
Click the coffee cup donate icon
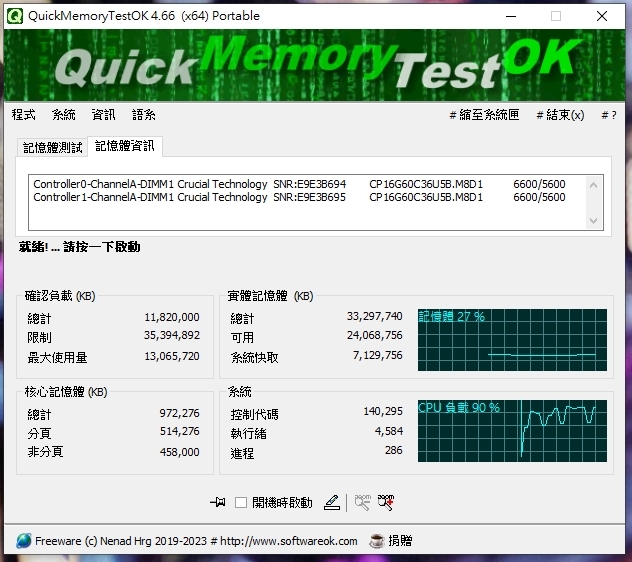pos(377,541)
